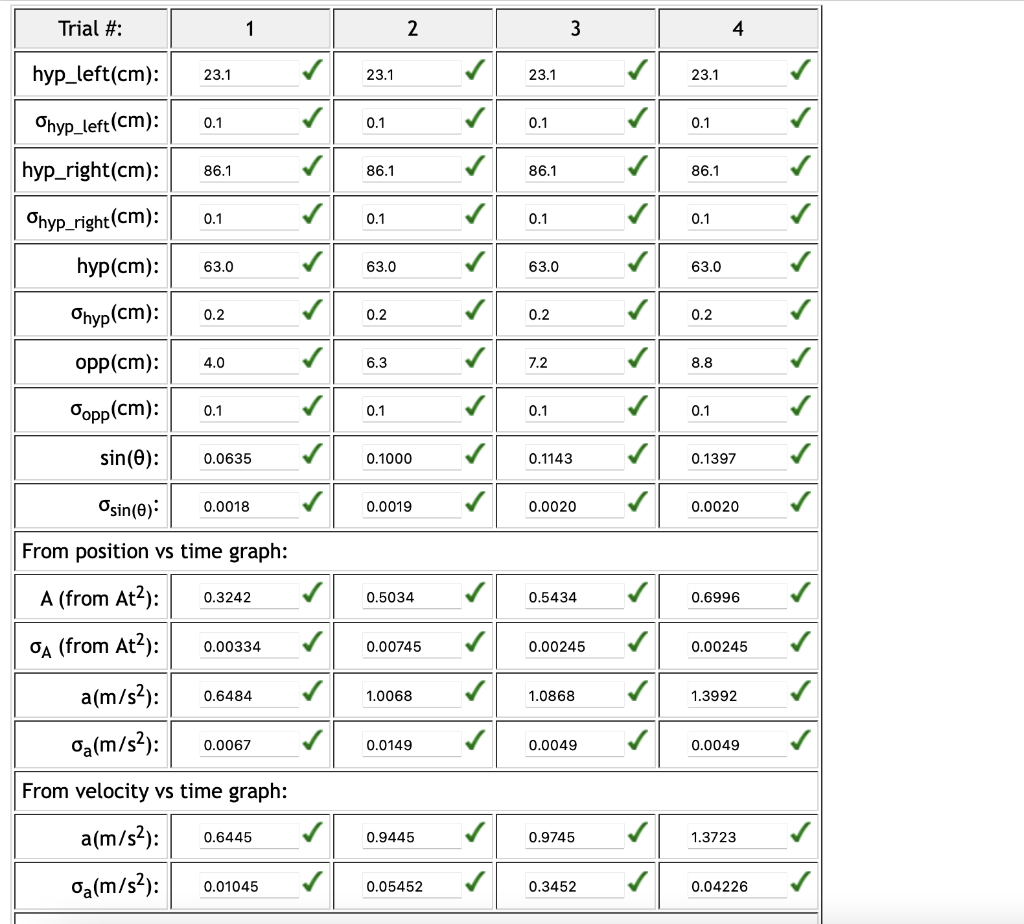Screen dimensions: 1024x924
Task: Click the checkmark next to Trial 2 sin(θ) 0.1000
Action: tap(475, 453)
